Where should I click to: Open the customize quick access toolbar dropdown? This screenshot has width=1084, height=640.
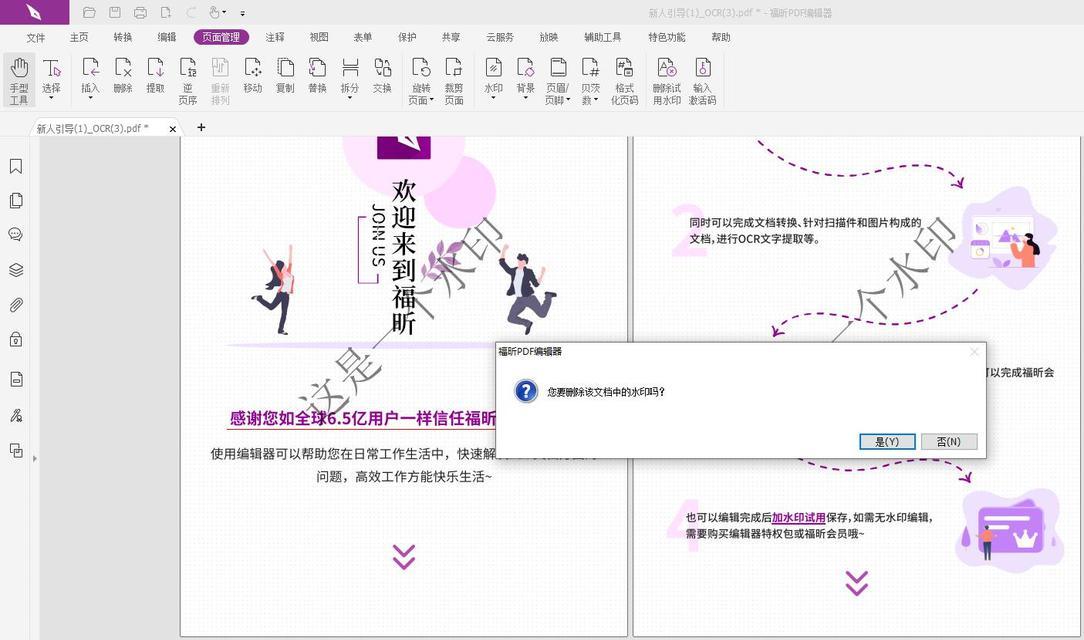243,13
